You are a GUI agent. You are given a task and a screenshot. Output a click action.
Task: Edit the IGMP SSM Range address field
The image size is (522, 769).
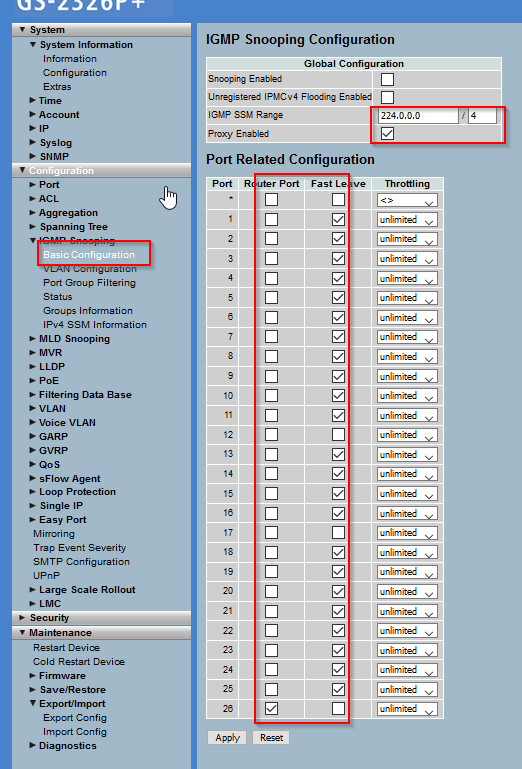(x=418, y=116)
